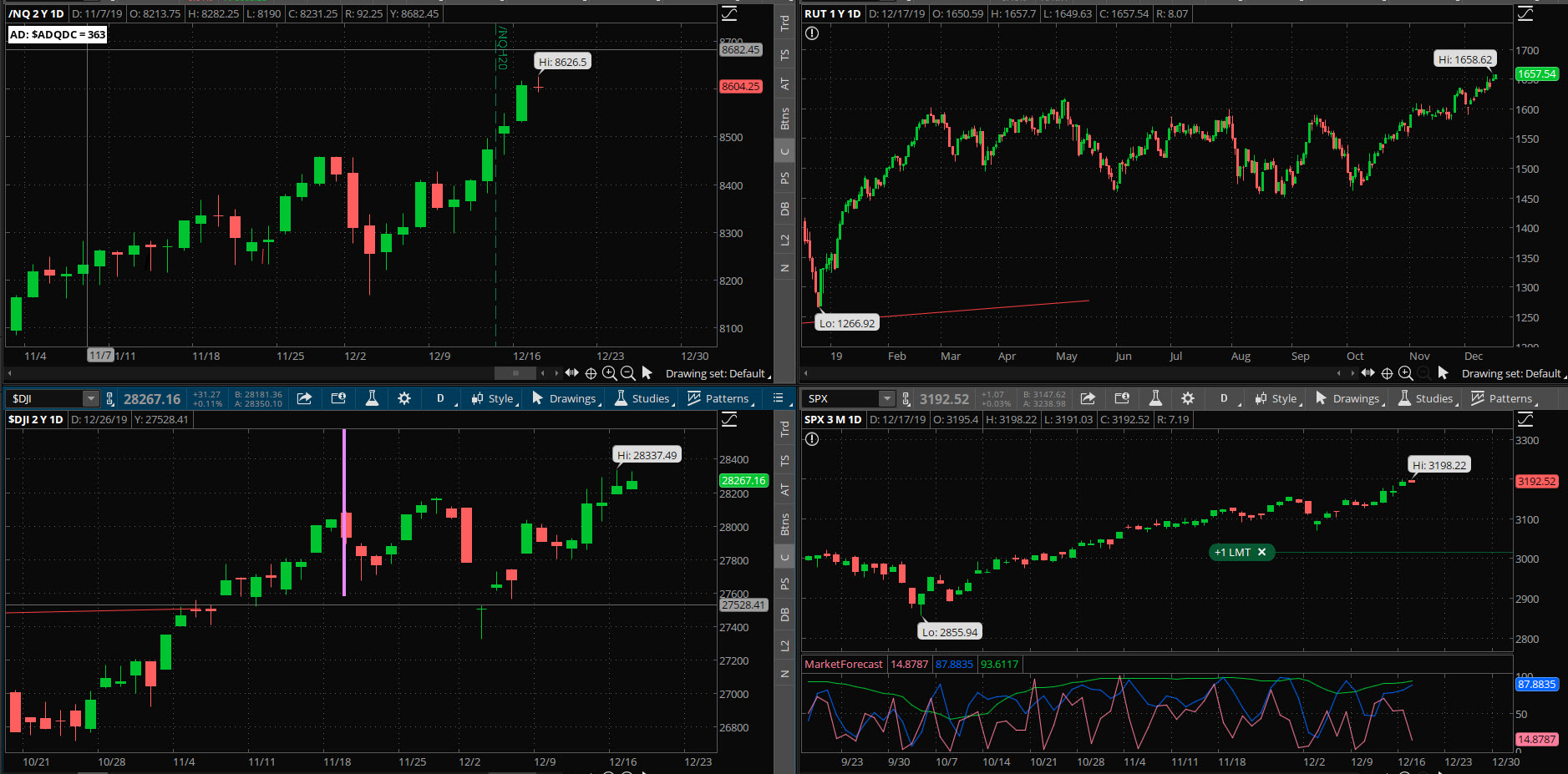Zoom in on the /NQ chart
This screenshot has width=1568, height=774.
click(x=610, y=373)
